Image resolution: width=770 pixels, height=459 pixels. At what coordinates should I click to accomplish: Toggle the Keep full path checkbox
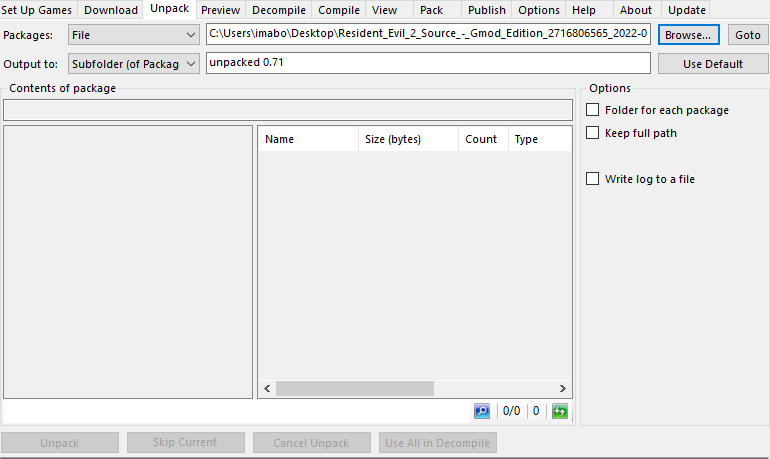(x=593, y=133)
